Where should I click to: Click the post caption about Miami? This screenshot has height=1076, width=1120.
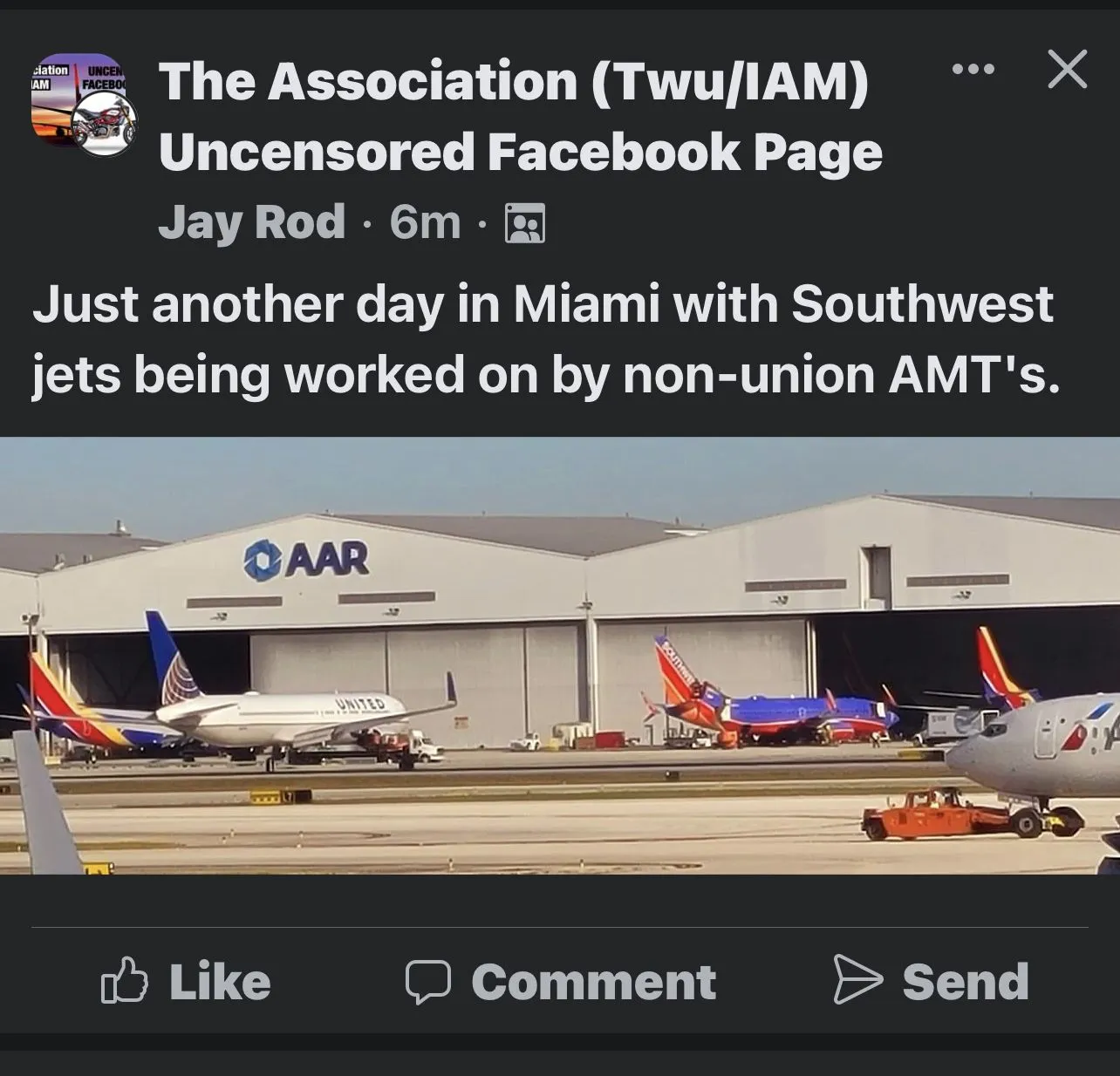(x=545, y=339)
